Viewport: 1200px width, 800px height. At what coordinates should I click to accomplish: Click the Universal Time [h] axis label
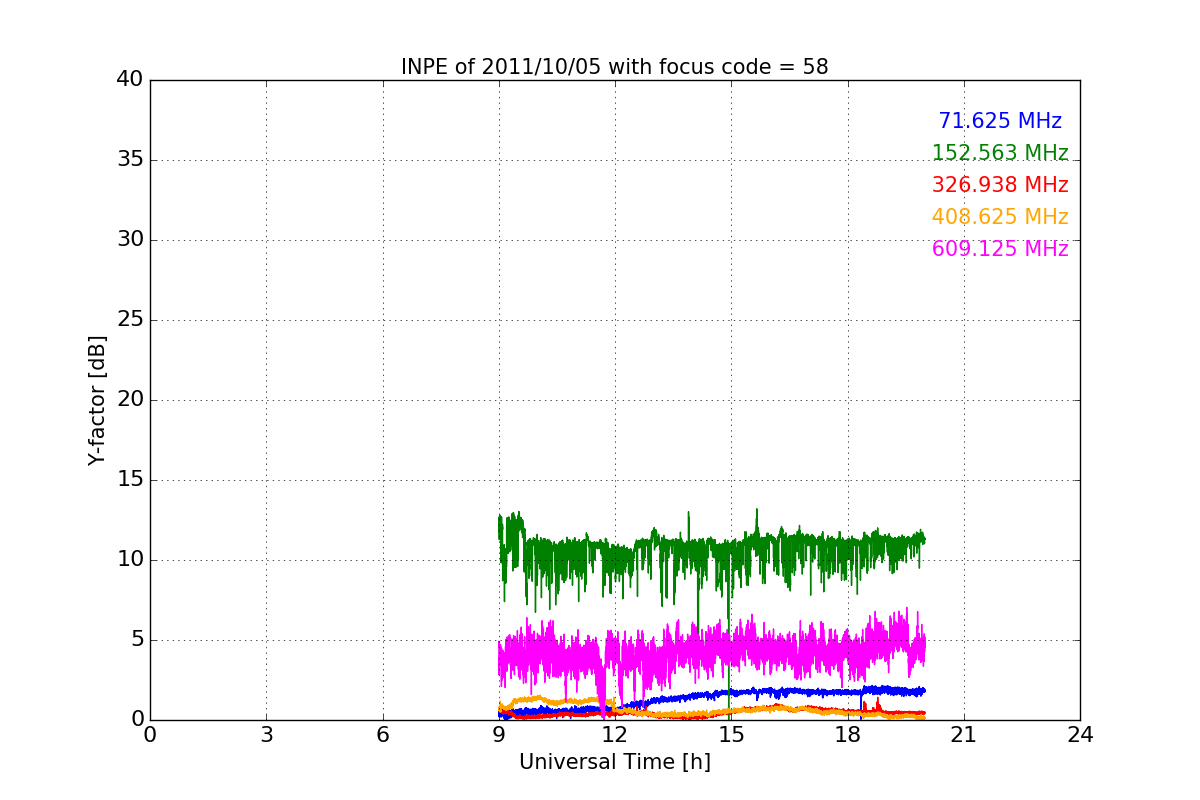[614, 762]
